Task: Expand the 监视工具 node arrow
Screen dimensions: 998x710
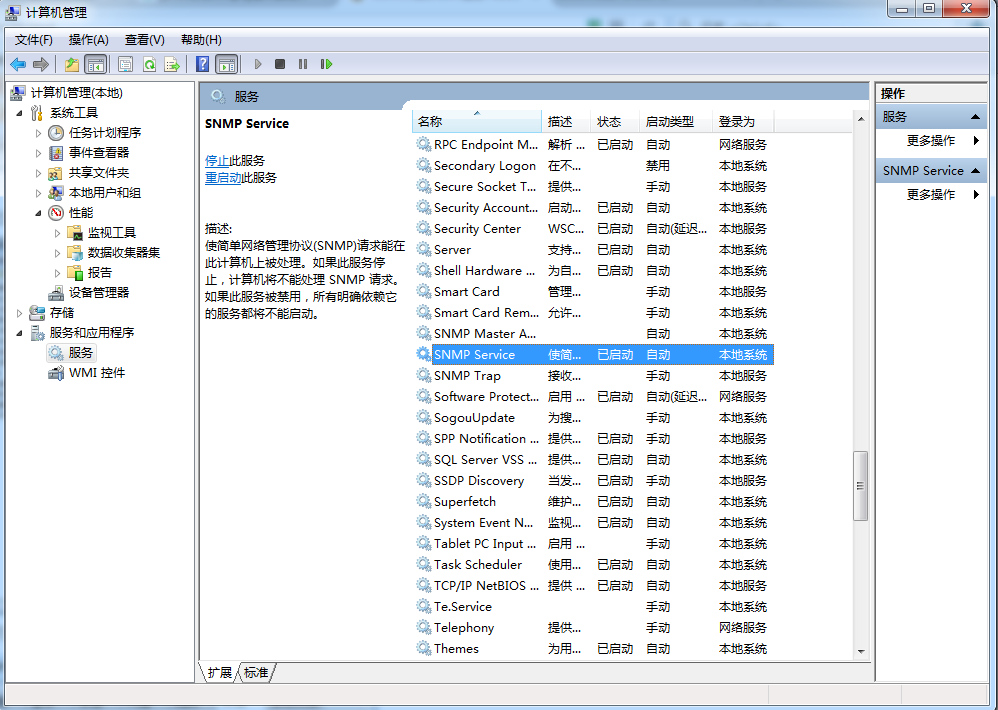Action: coord(57,233)
